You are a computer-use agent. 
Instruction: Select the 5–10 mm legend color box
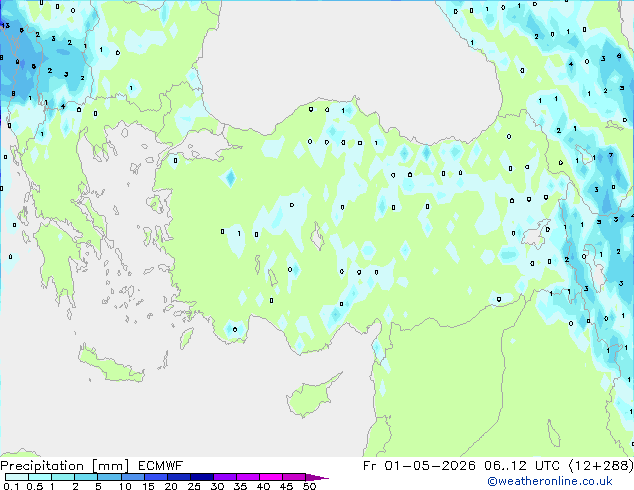point(109,477)
